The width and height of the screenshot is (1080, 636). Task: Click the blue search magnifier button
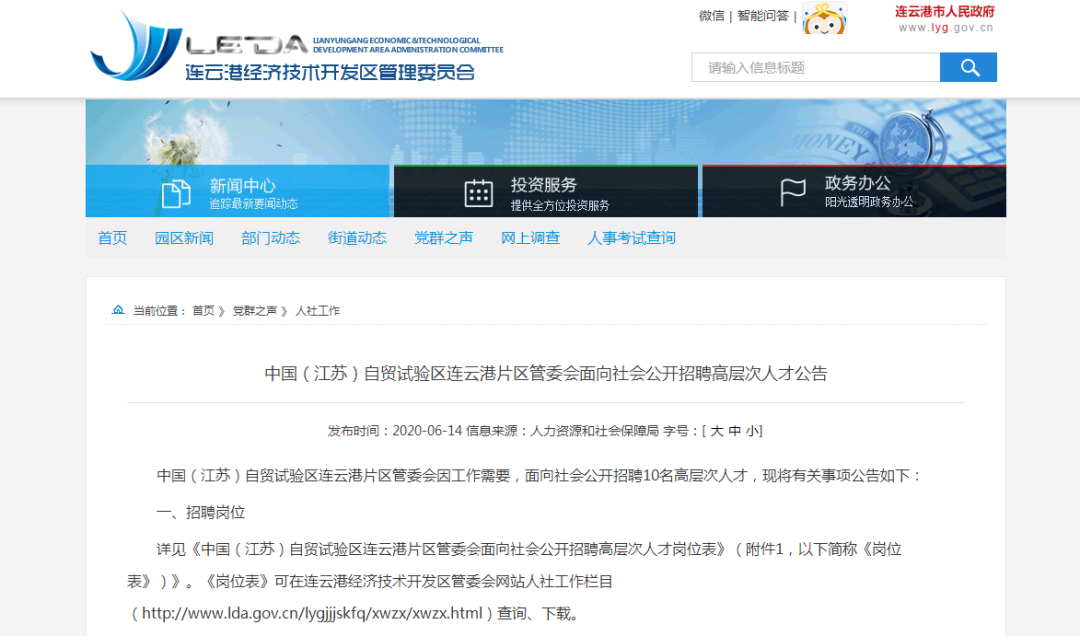[968, 68]
